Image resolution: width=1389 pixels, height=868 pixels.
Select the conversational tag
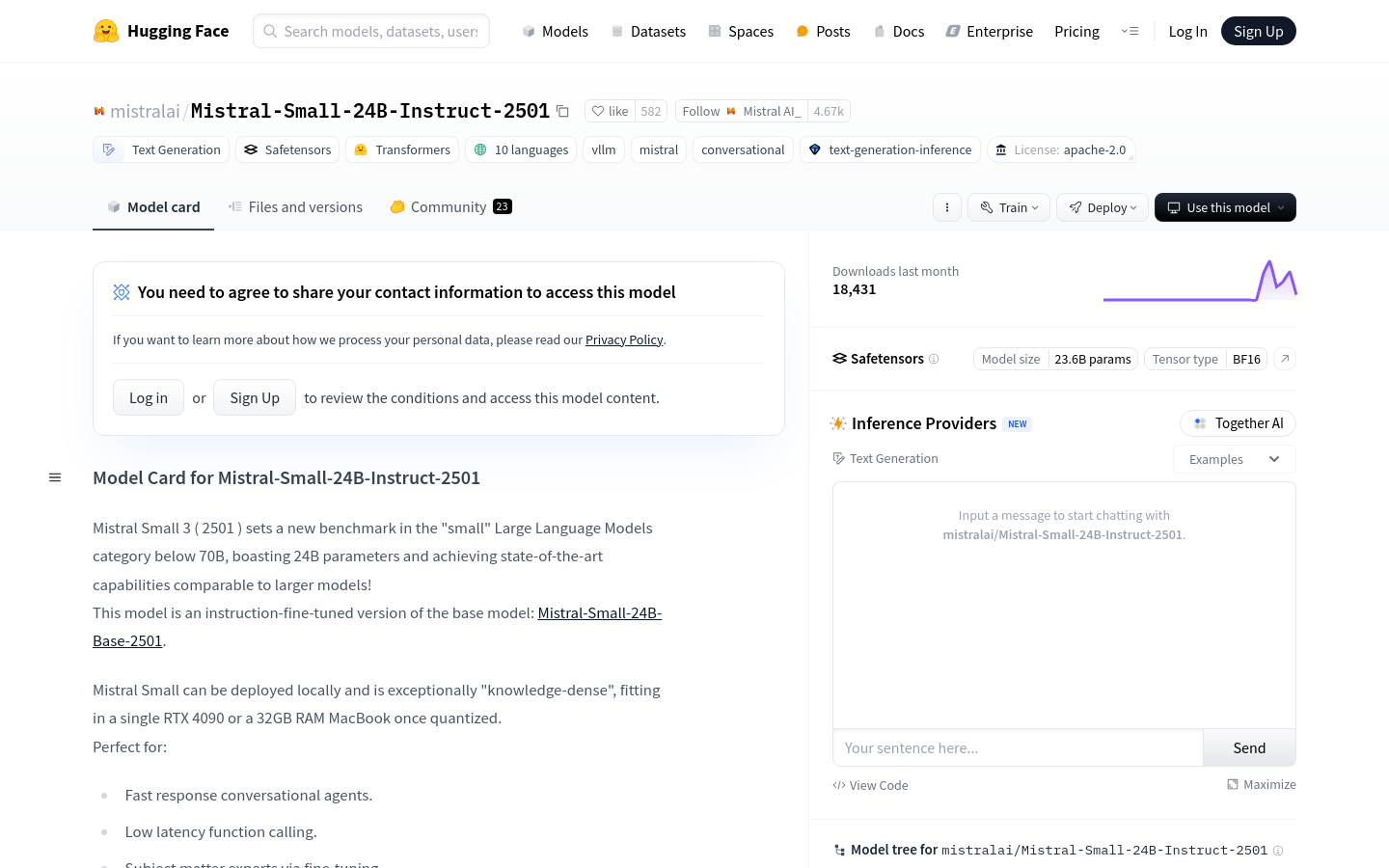pyautogui.click(x=743, y=149)
